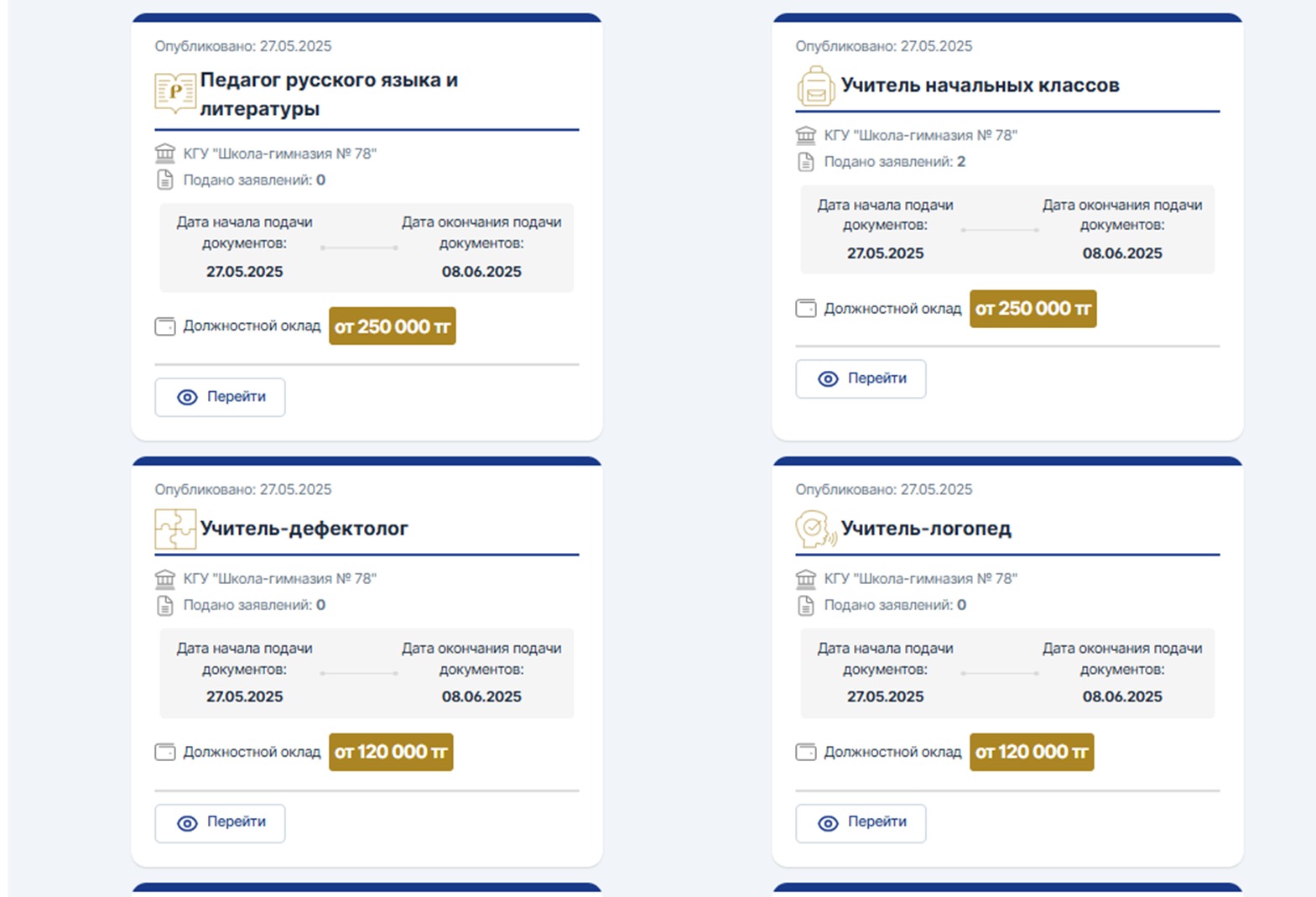This screenshot has height=897, width=1316.
Task: Click the Учитель начальных классов title
Action: tap(980, 86)
